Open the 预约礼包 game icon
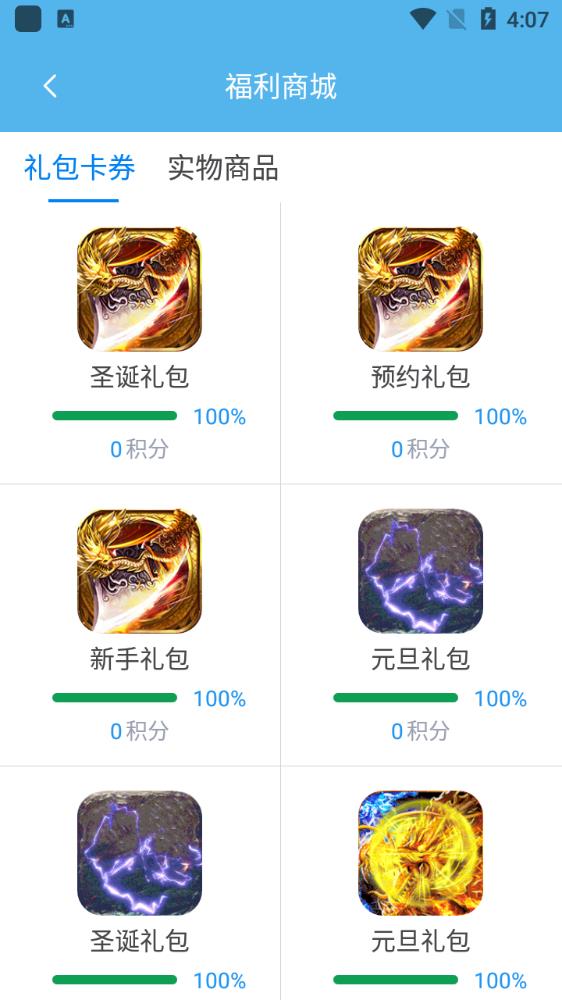The image size is (562, 1000). coord(420,290)
